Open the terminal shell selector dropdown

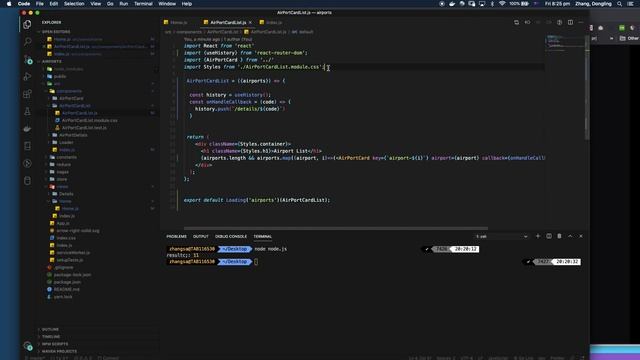501,236
